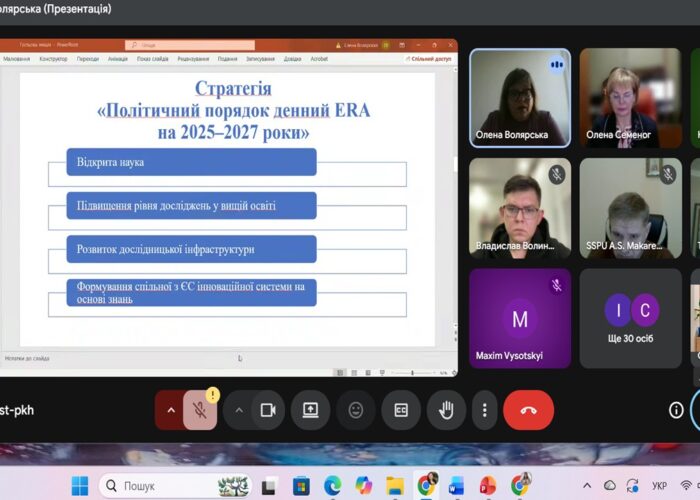Viewport: 700px width, 500px height.
Task: Click the present screen icon
Action: point(310,410)
